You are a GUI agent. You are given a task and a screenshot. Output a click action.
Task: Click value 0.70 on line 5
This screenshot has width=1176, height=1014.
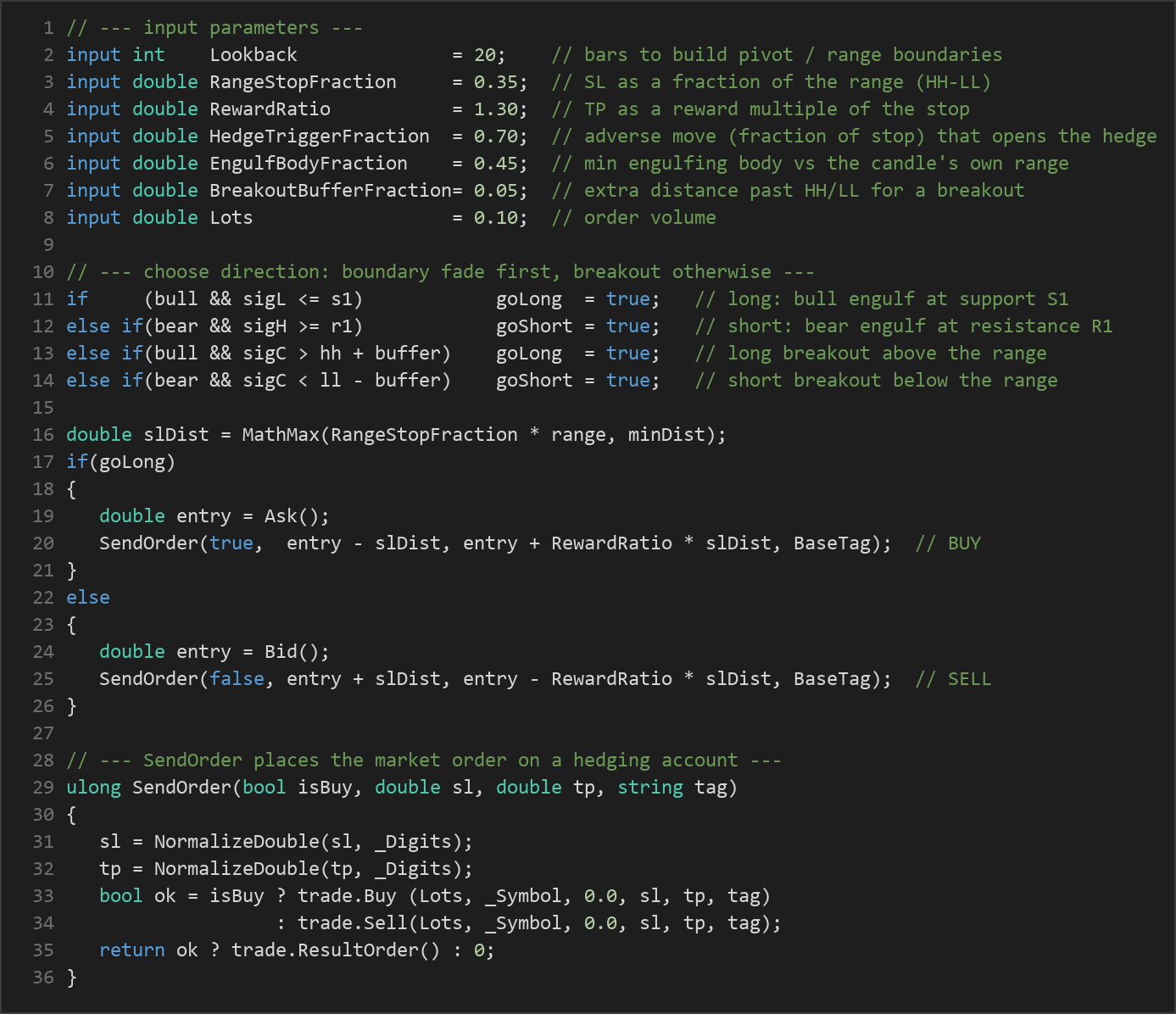[496, 136]
